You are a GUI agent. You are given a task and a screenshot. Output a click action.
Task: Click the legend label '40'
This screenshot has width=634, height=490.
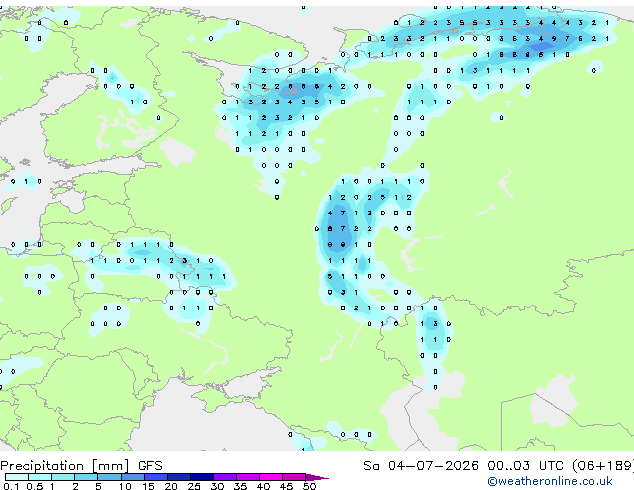[x=263, y=486]
